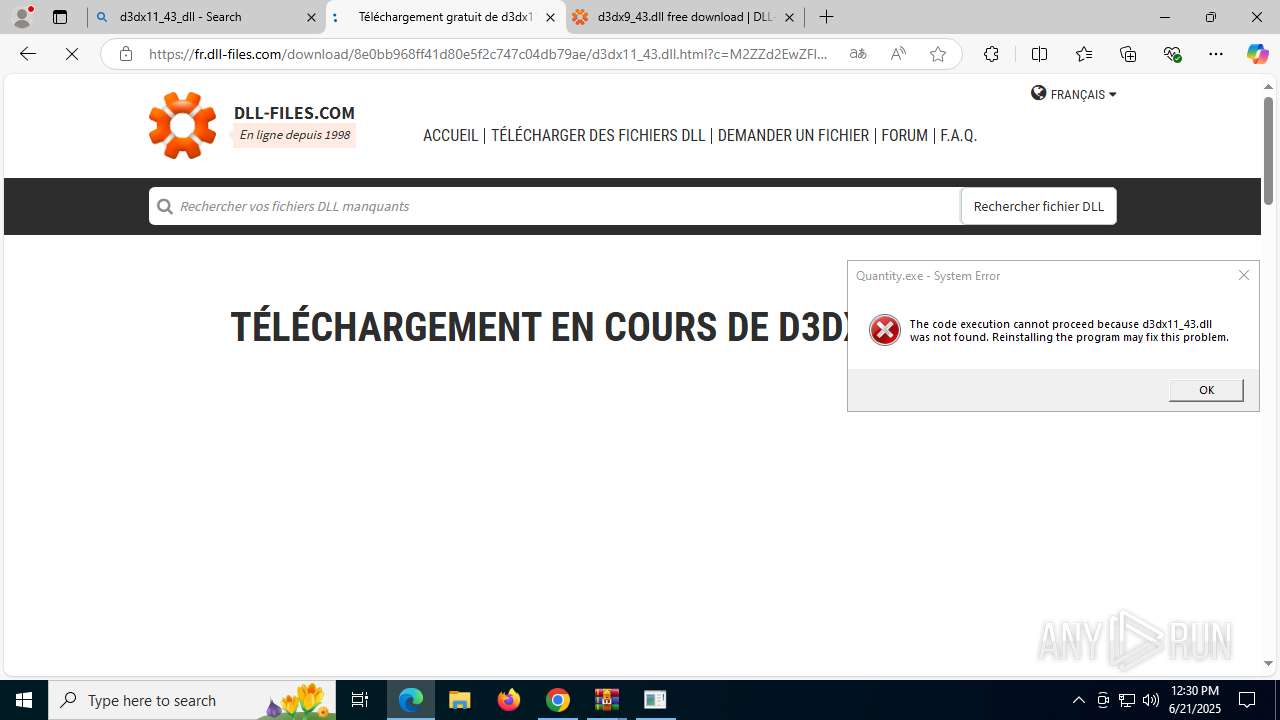1280x720 pixels.
Task: Open Browser essentials icon
Action: point(1173,54)
